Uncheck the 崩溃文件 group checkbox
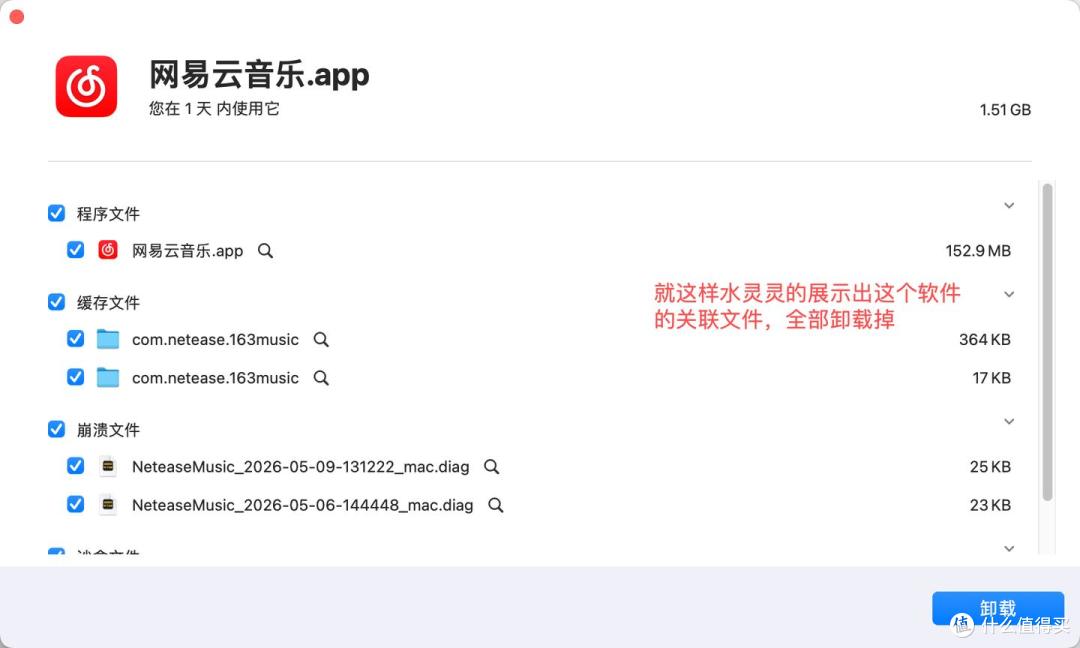This screenshot has height=648, width=1080. 56,429
